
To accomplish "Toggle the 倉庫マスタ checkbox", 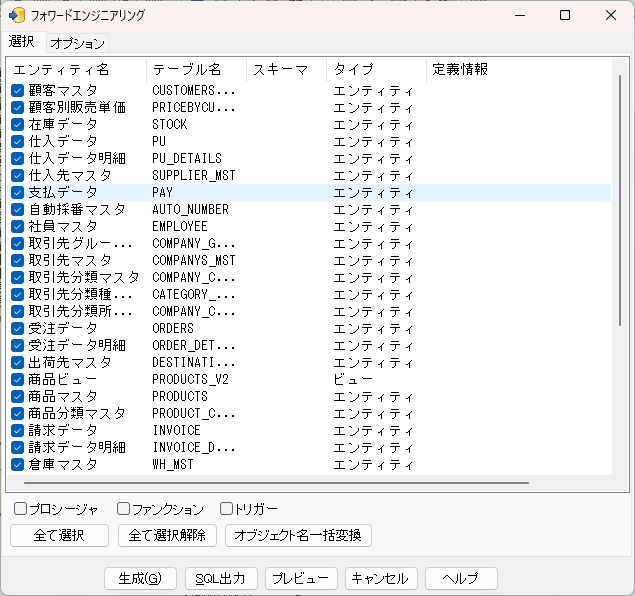I will (x=17, y=464).
